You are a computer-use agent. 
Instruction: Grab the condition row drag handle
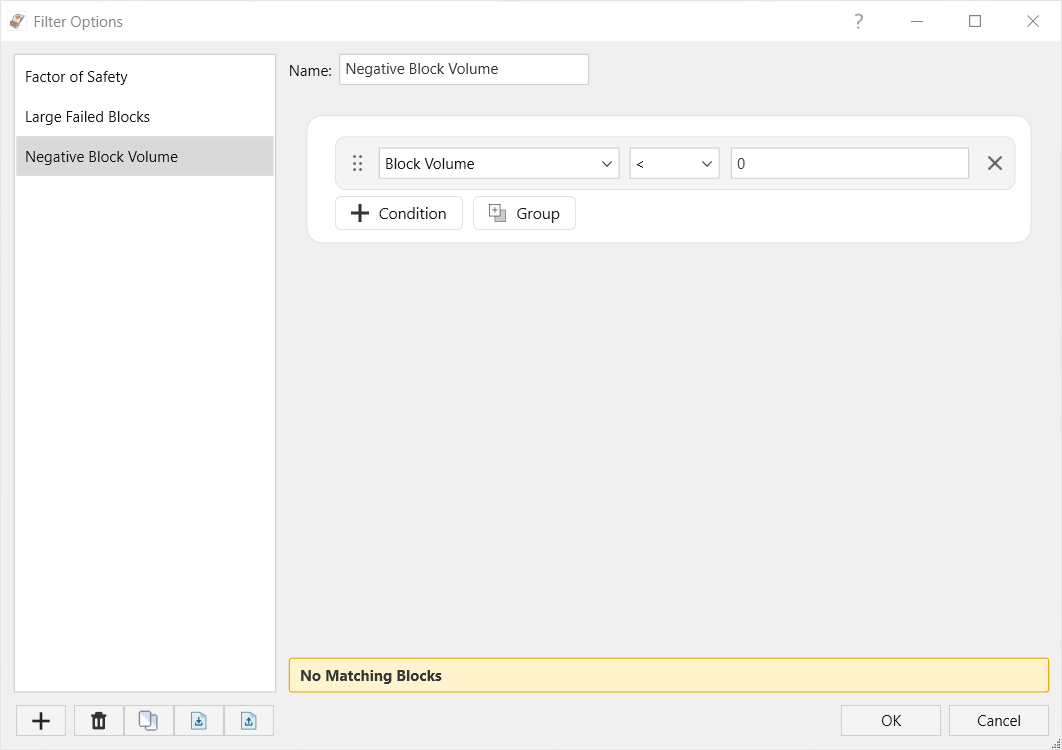[358, 163]
